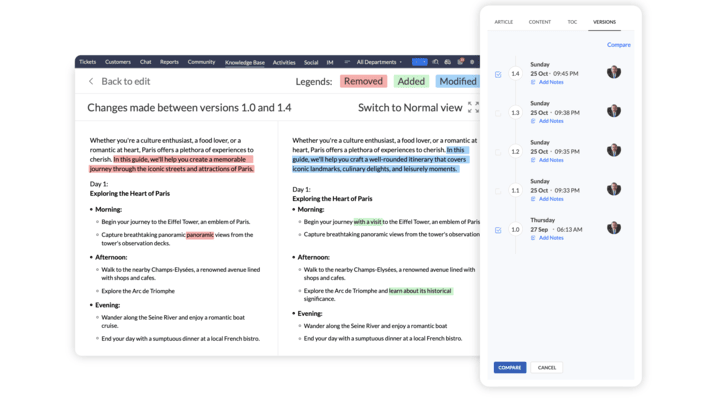Viewport: 717px width, 400px height.
Task: Click the notes icon for version 1.2
Action: [x=533, y=160]
